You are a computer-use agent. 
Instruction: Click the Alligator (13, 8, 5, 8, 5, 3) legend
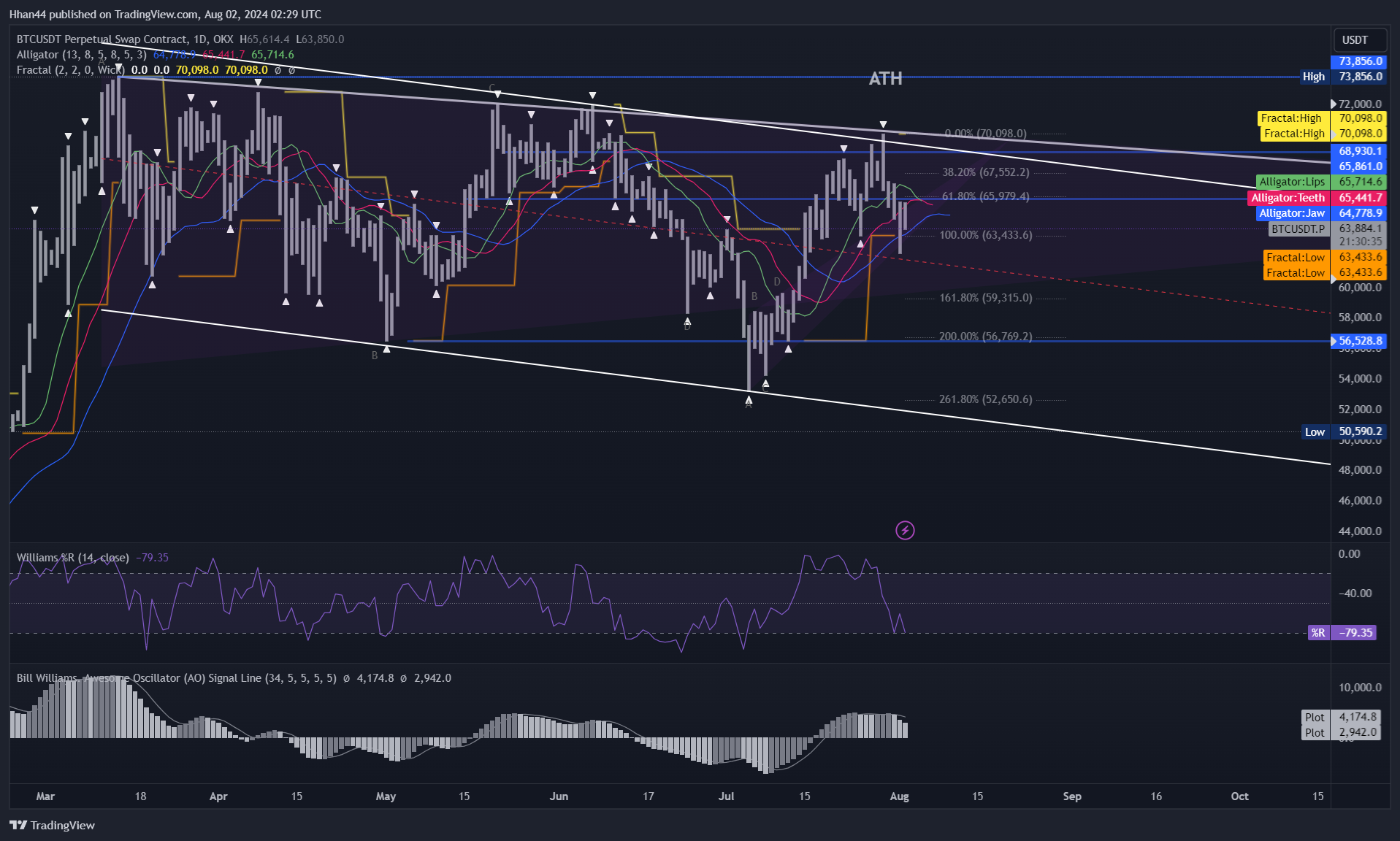81,55
